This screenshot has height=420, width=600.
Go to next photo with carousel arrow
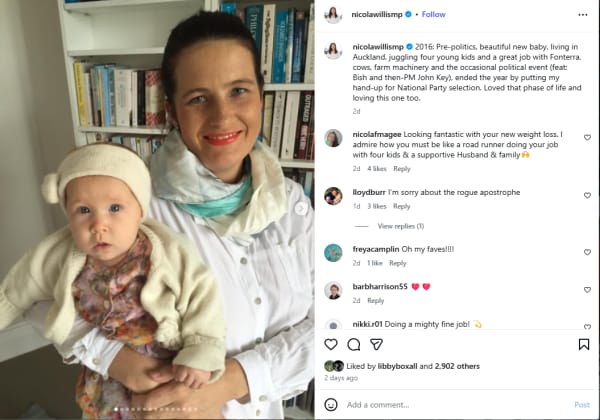(301, 208)
